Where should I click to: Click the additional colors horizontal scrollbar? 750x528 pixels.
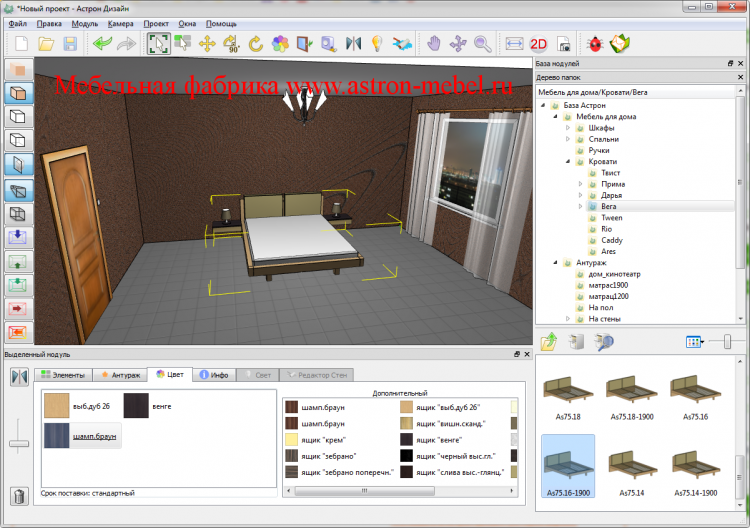pyautogui.click(x=365, y=491)
